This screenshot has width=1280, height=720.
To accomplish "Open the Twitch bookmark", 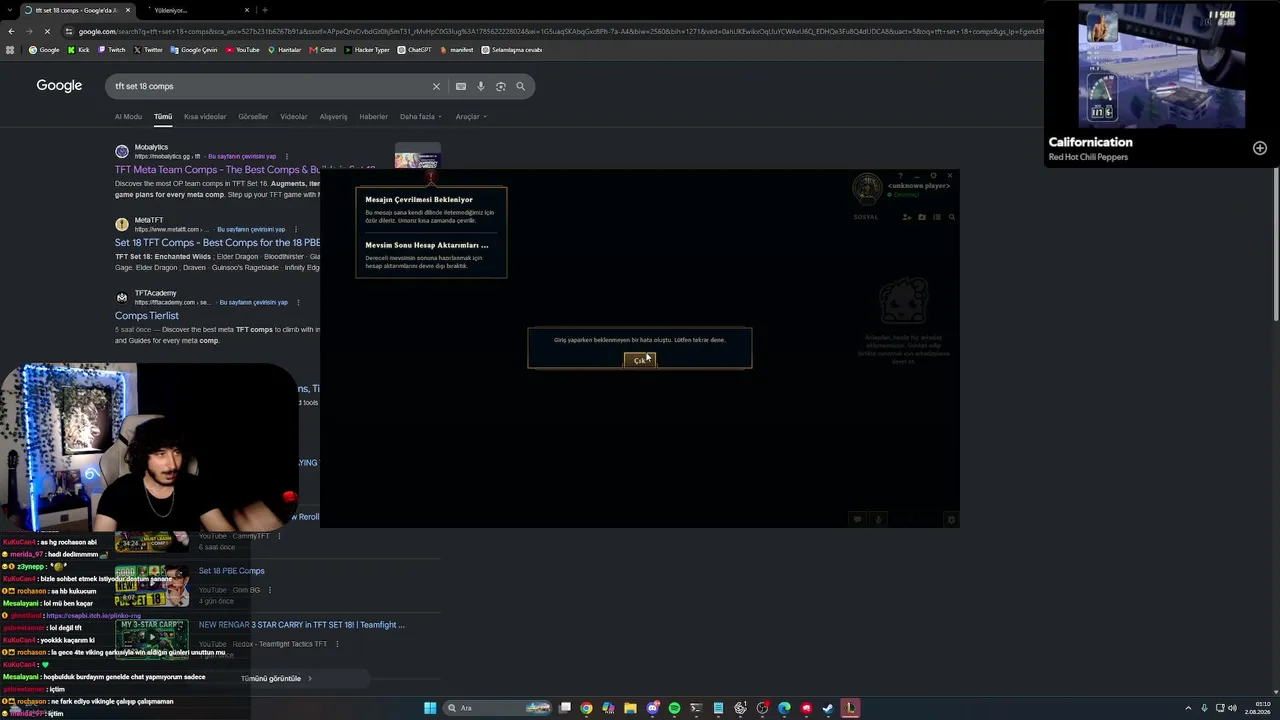I will pyautogui.click(x=111, y=50).
